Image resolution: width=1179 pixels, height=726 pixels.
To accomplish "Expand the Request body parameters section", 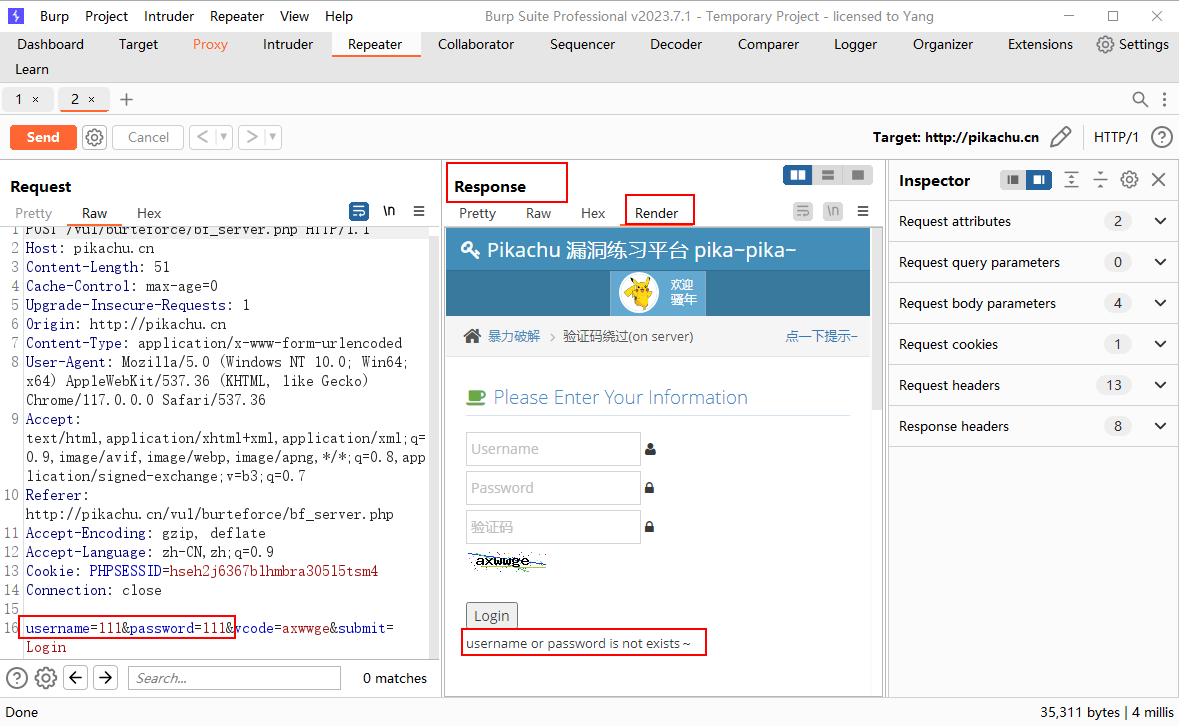I will pos(1160,303).
